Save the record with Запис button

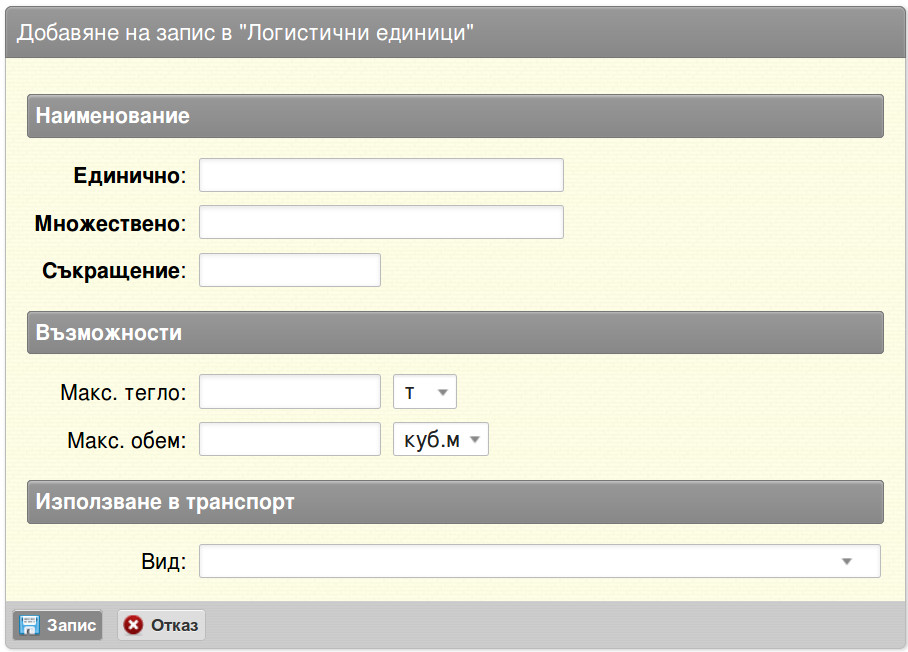pos(57,625)
